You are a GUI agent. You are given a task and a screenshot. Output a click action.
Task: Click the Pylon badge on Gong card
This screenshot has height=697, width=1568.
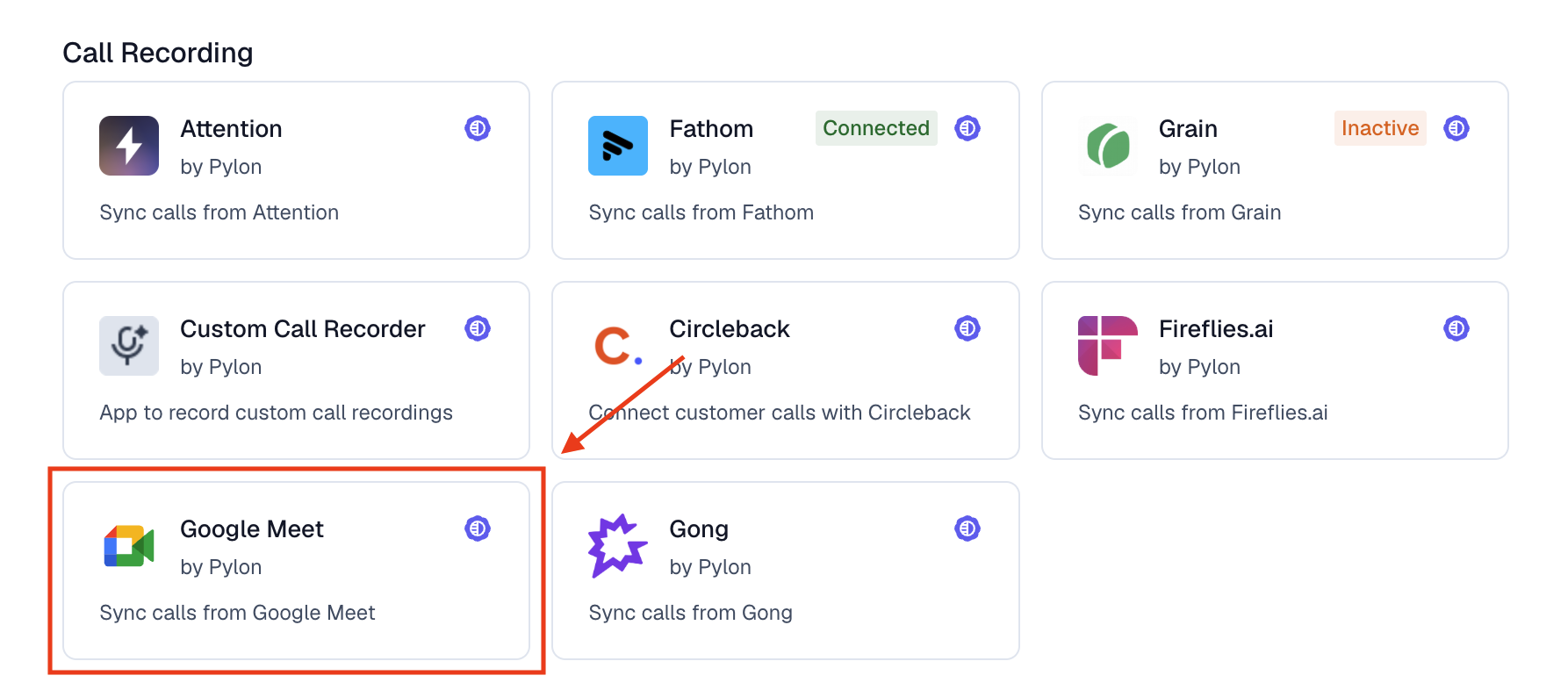pos(967,528)
